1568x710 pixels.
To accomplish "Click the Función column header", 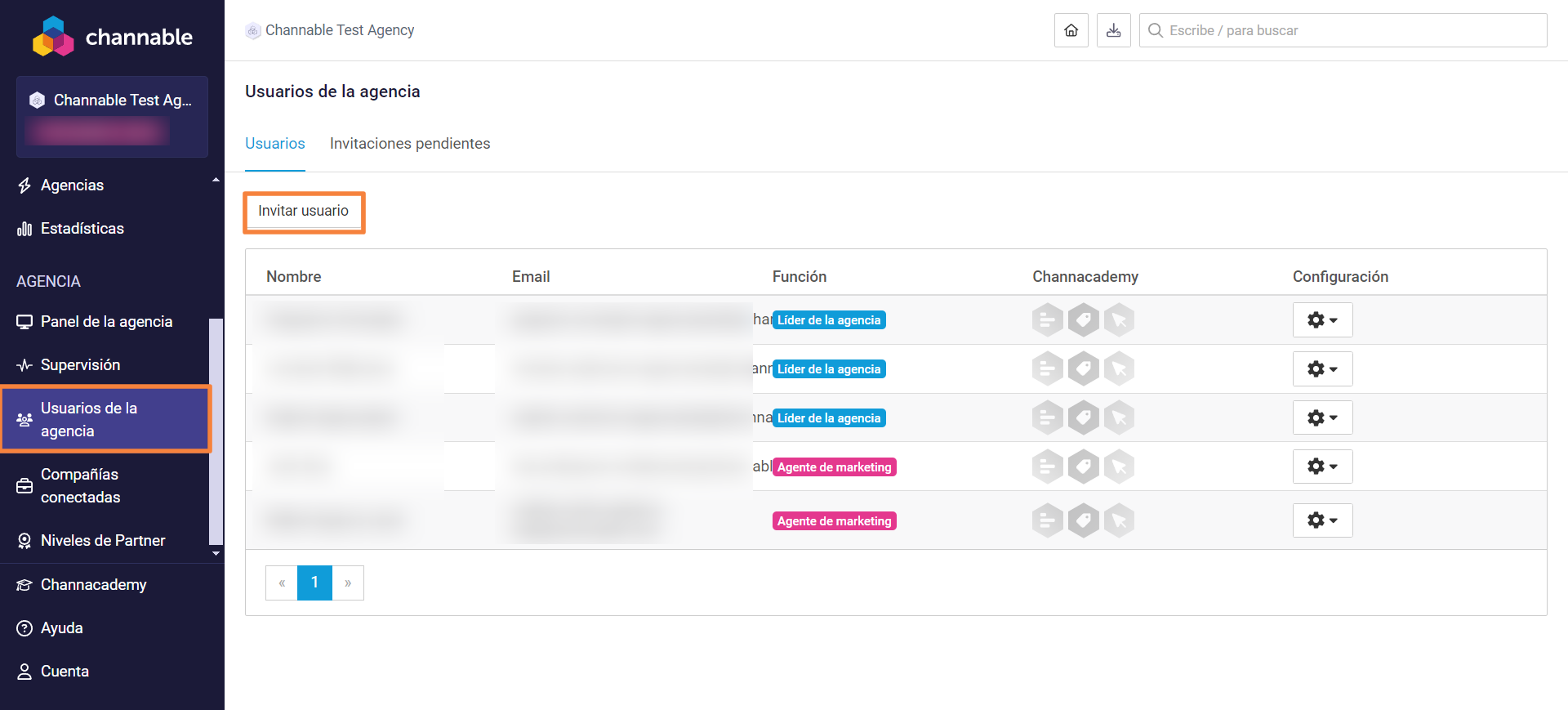I will coord(800,277).
